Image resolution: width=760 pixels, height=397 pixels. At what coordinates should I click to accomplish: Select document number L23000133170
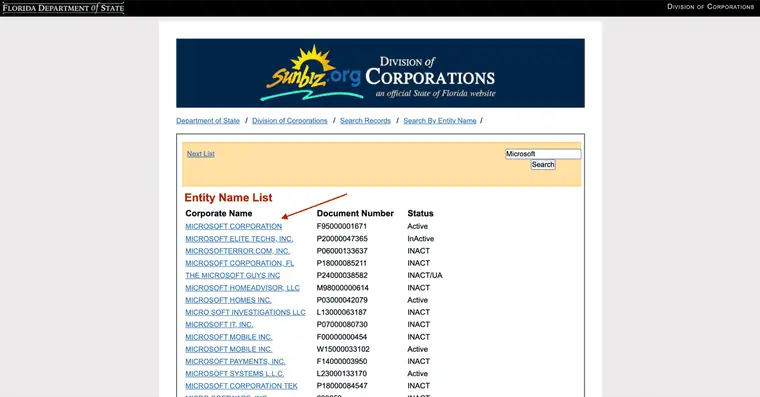coord(342,374)
